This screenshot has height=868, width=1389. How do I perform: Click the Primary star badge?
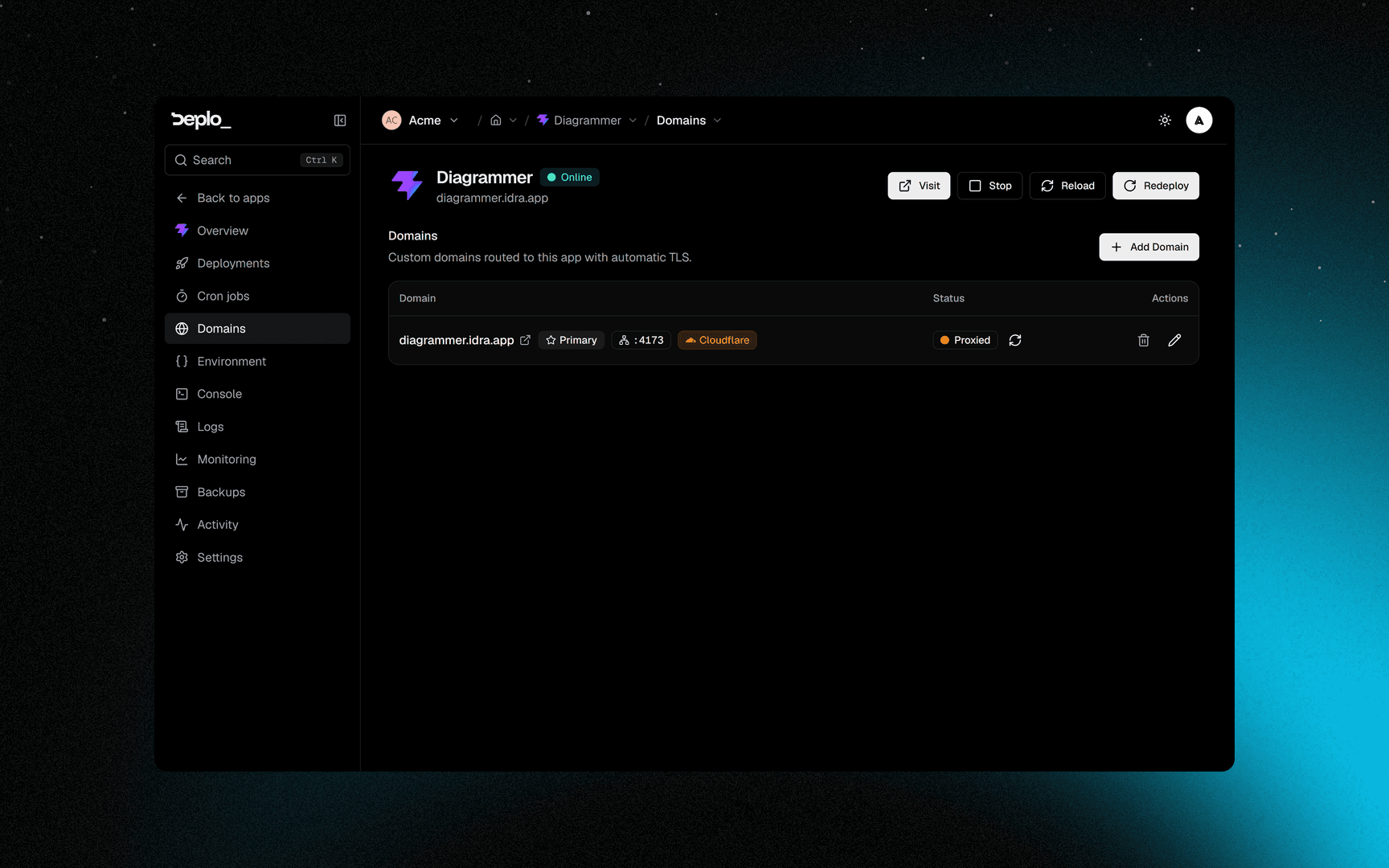pos(572,340)
